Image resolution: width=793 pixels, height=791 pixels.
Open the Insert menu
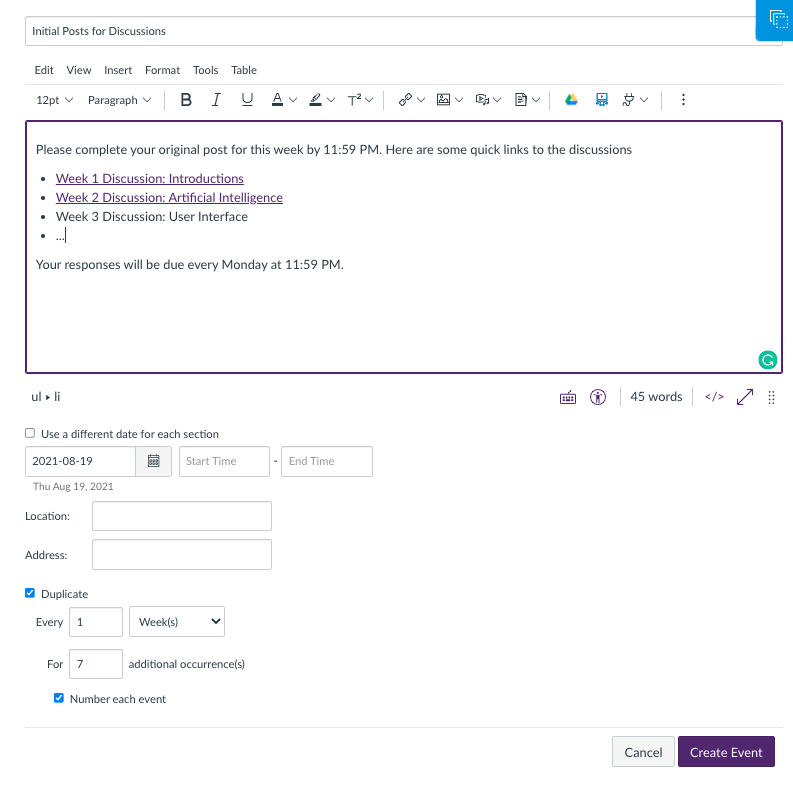click(118, 70)
